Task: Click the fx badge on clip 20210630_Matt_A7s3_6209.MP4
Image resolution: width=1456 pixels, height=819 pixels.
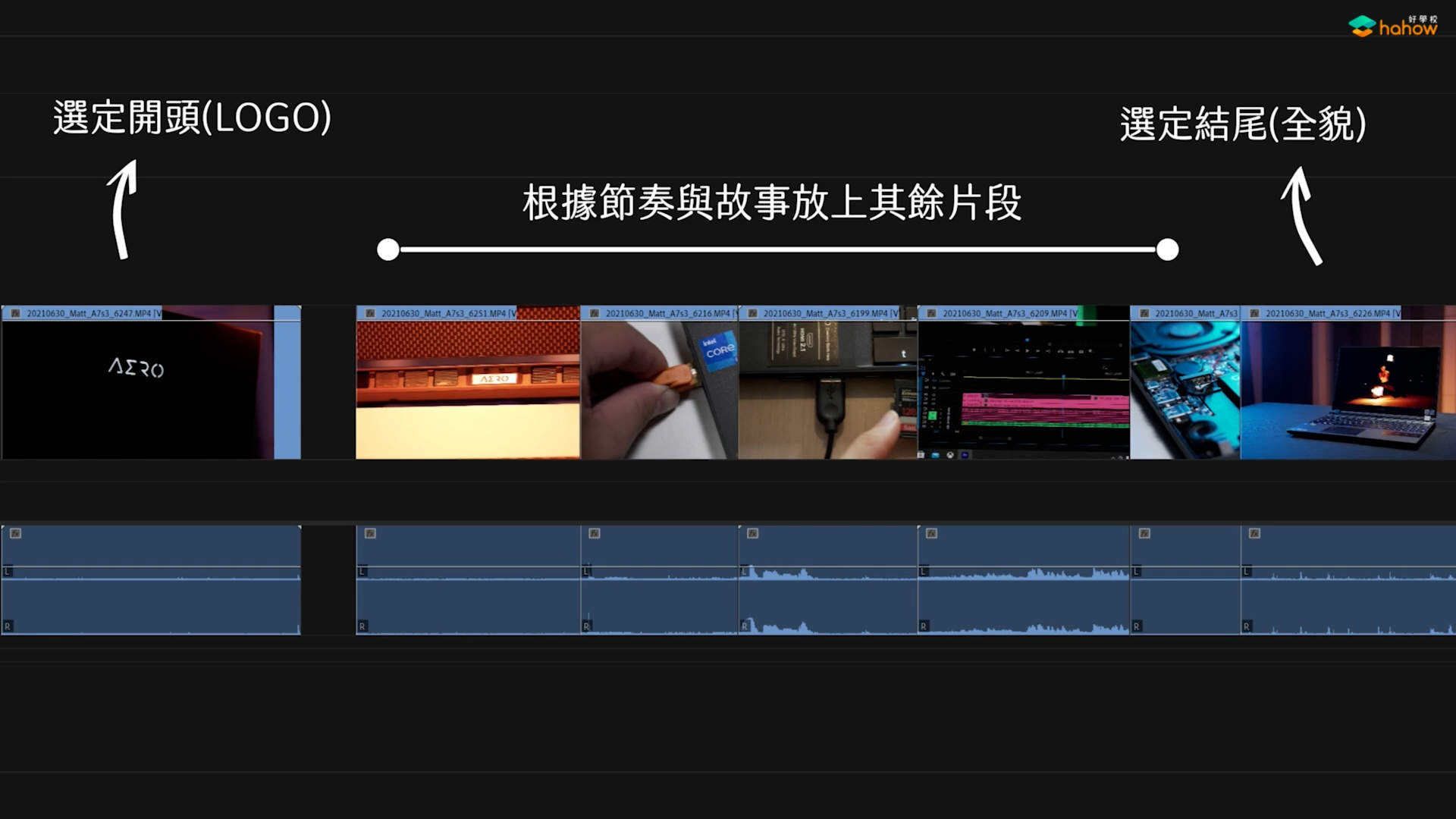Action: (x=930, y=311)
